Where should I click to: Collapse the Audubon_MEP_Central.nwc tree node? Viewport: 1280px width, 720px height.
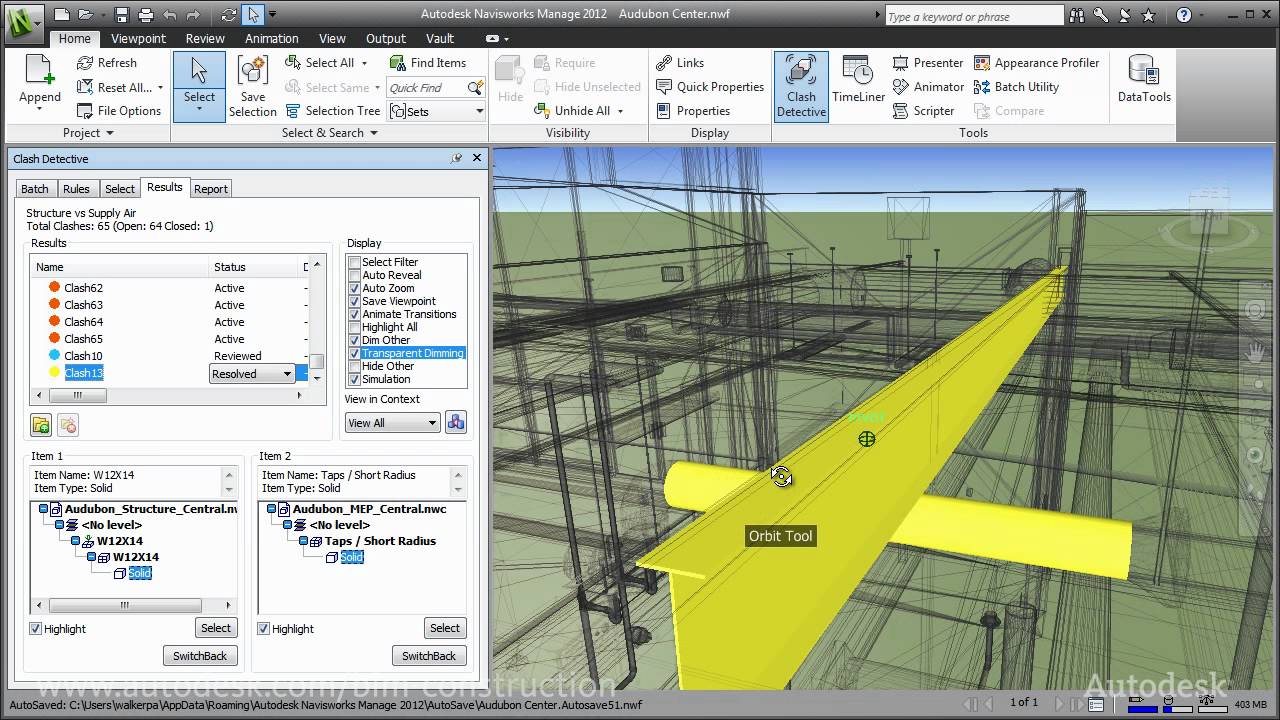click(x=272, y=509)
